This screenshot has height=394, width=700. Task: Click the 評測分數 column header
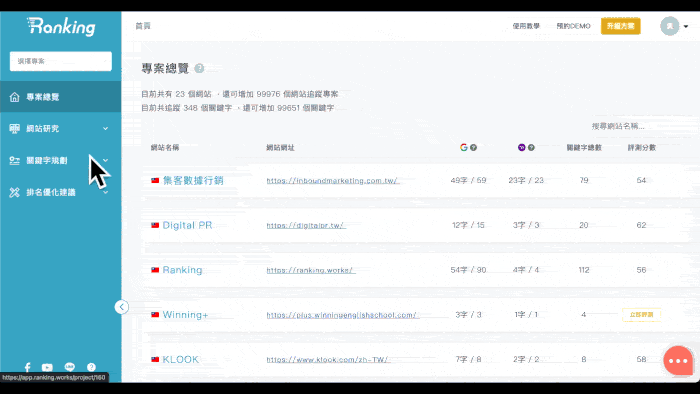coord(642,147)
